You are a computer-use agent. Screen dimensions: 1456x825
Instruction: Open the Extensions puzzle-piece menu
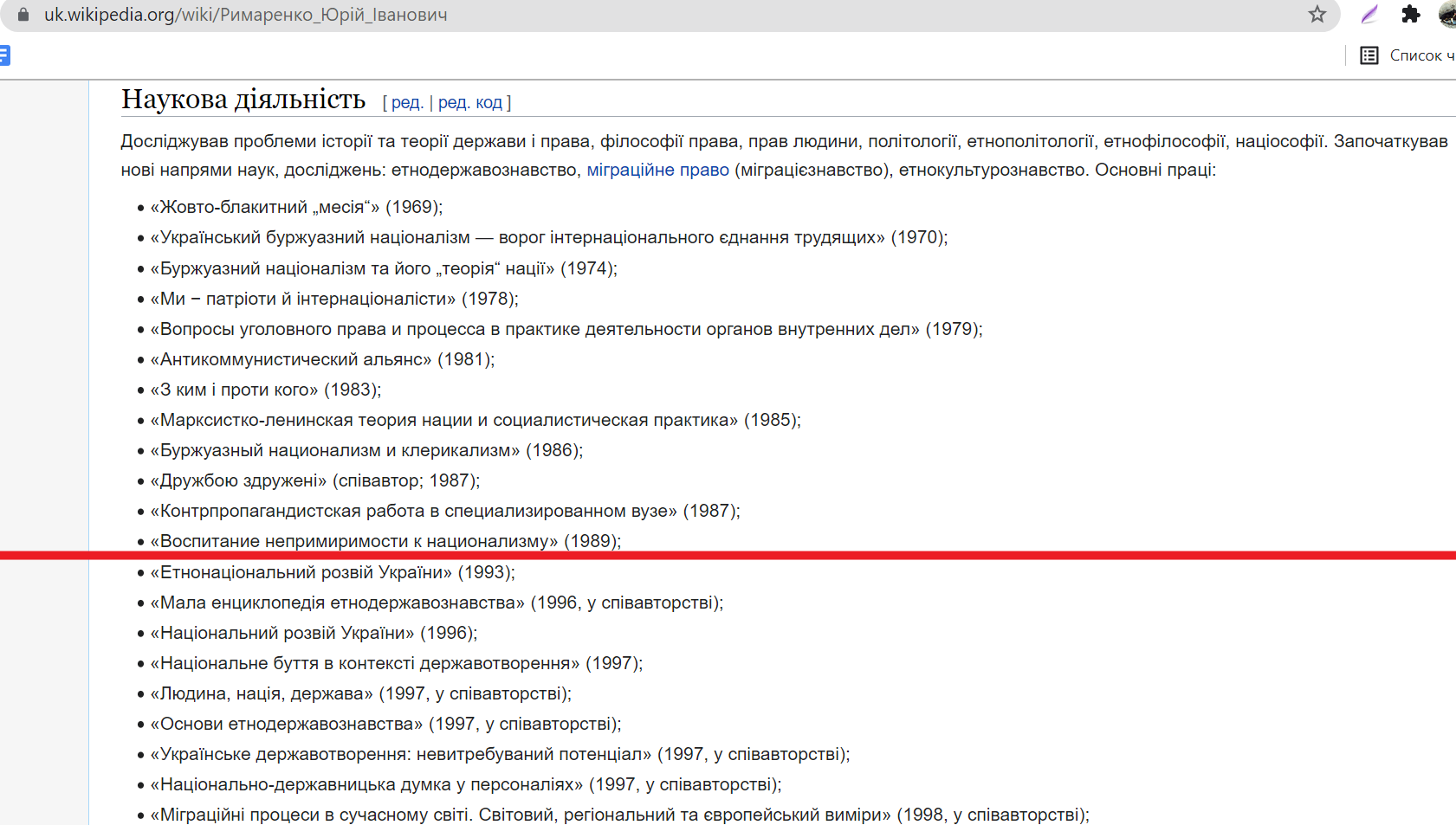pyautogui.click(x=1411, y=15)
